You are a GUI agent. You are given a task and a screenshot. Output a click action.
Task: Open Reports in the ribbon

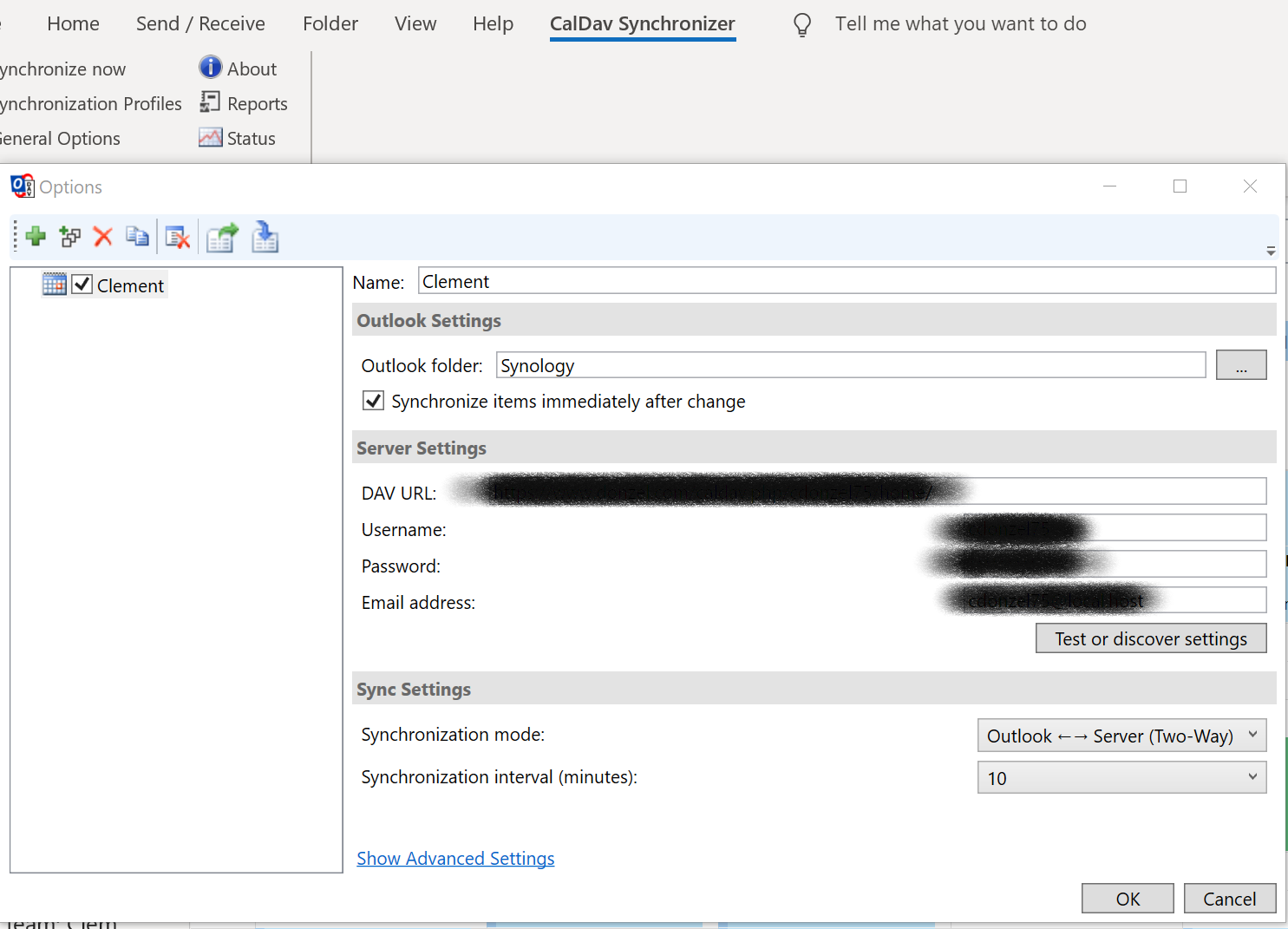[x=244, y=103]
